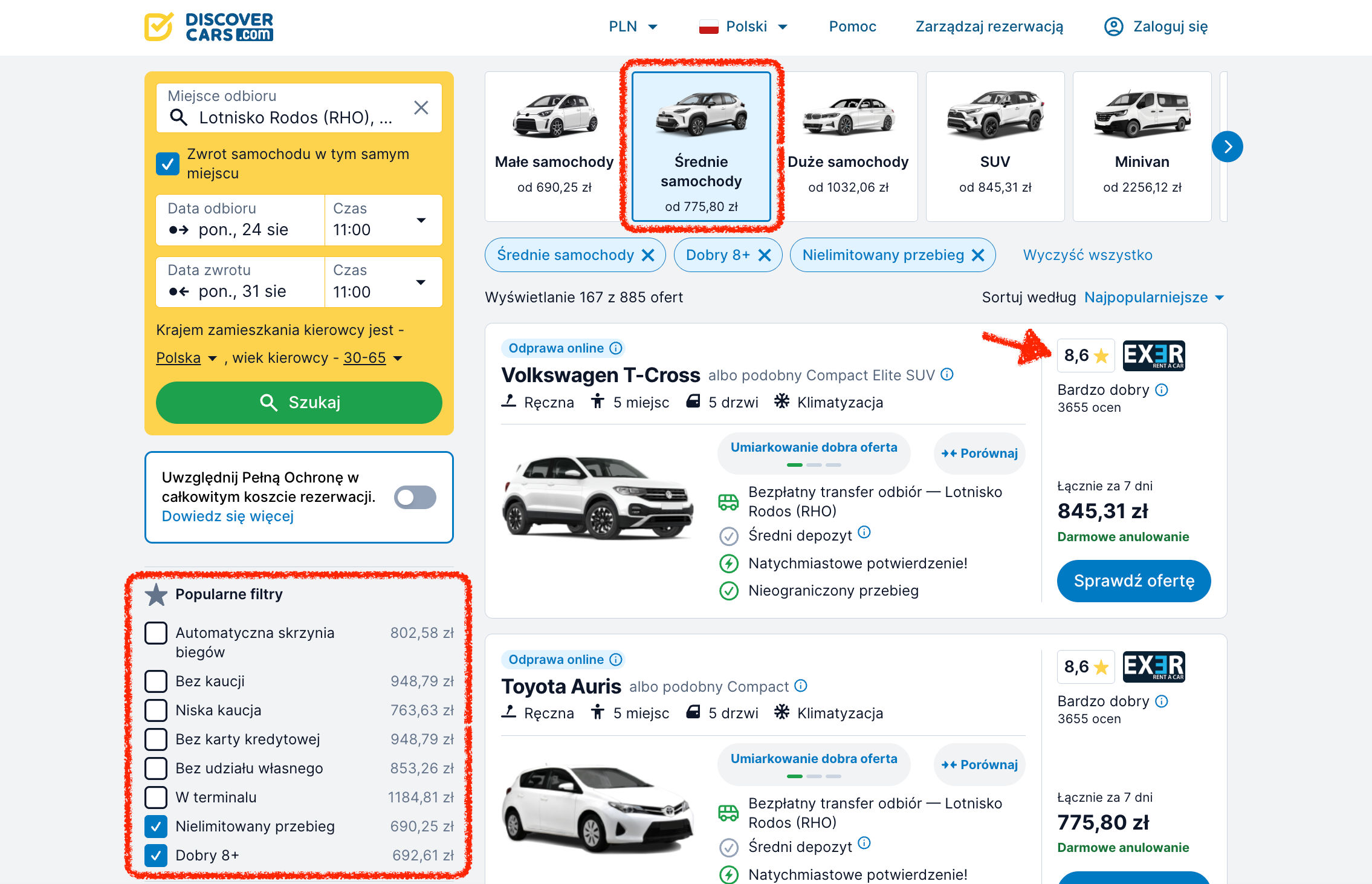The image size is (1372, 884).
Task: Remove the Dobry 8+ filter chip
Action: click(765, 255)
